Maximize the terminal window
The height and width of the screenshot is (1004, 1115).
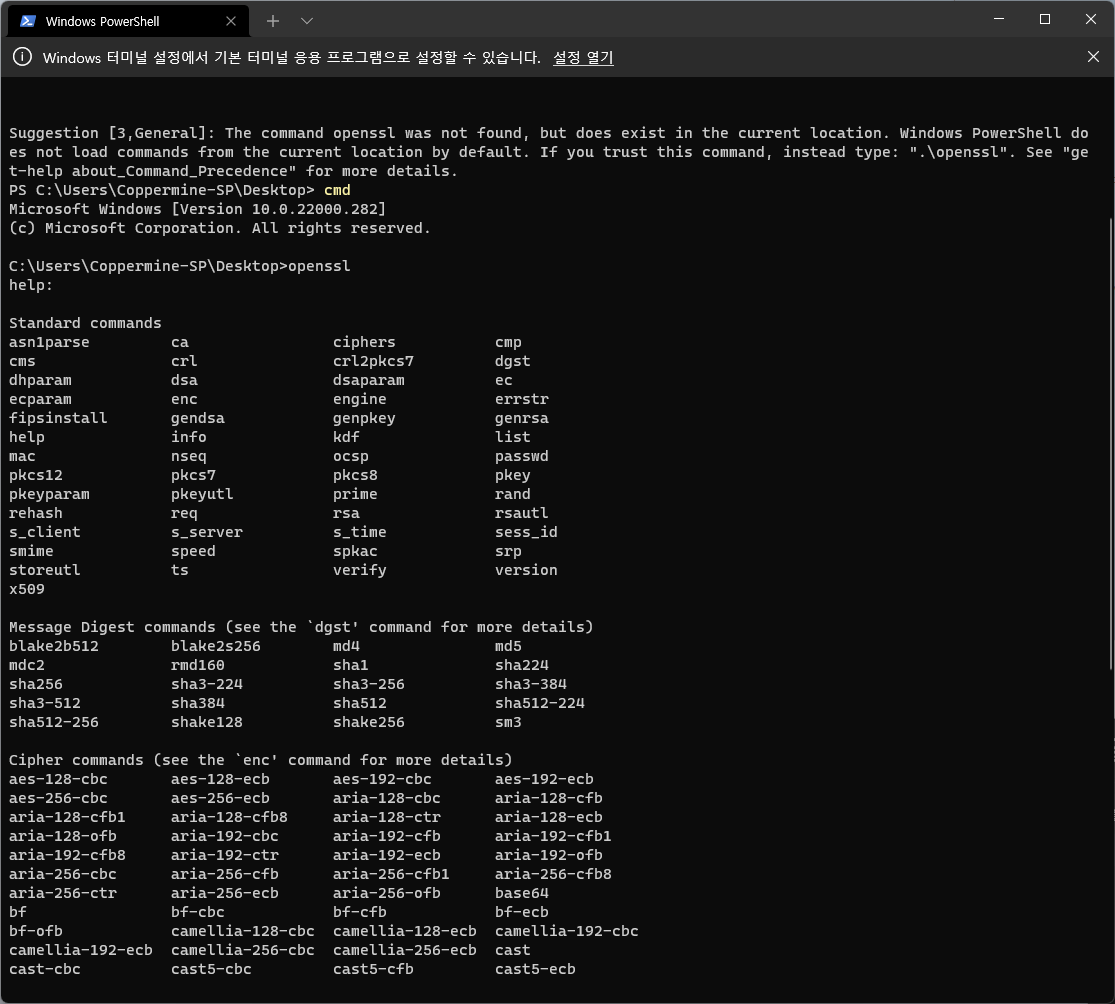(x=1045, y=19)
